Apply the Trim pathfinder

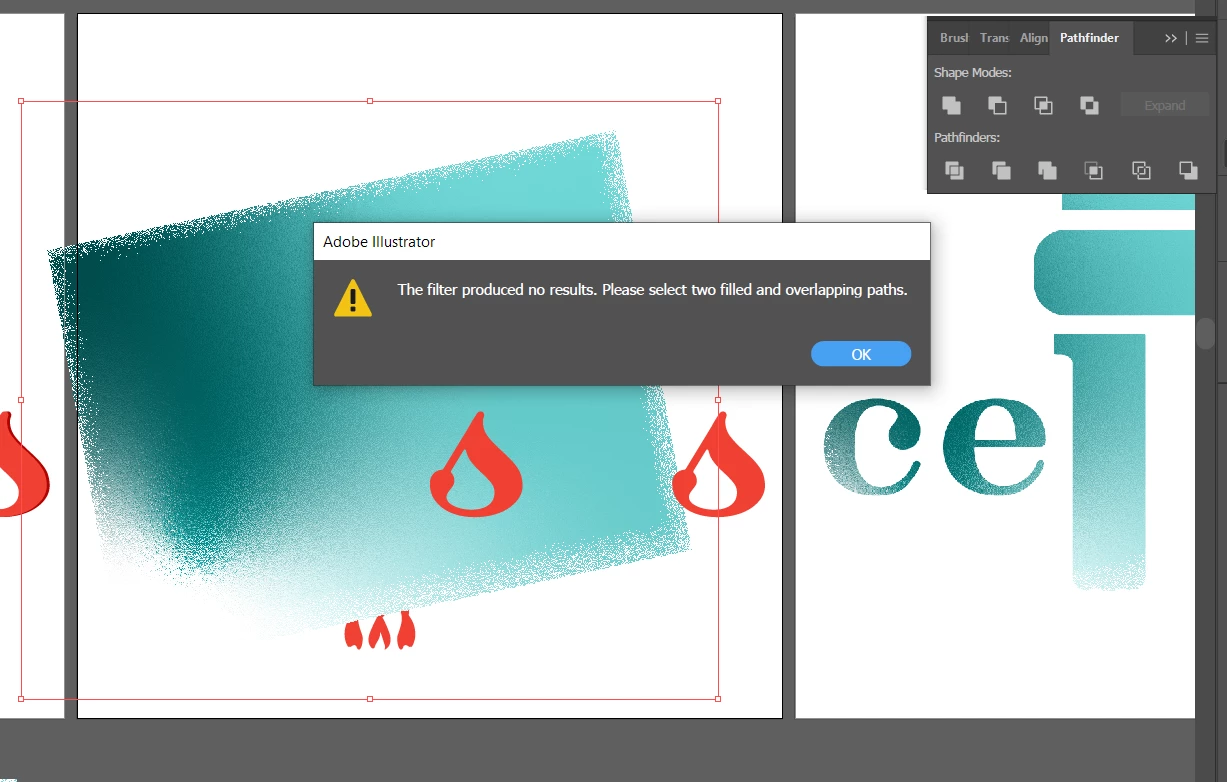[1001, 170]
